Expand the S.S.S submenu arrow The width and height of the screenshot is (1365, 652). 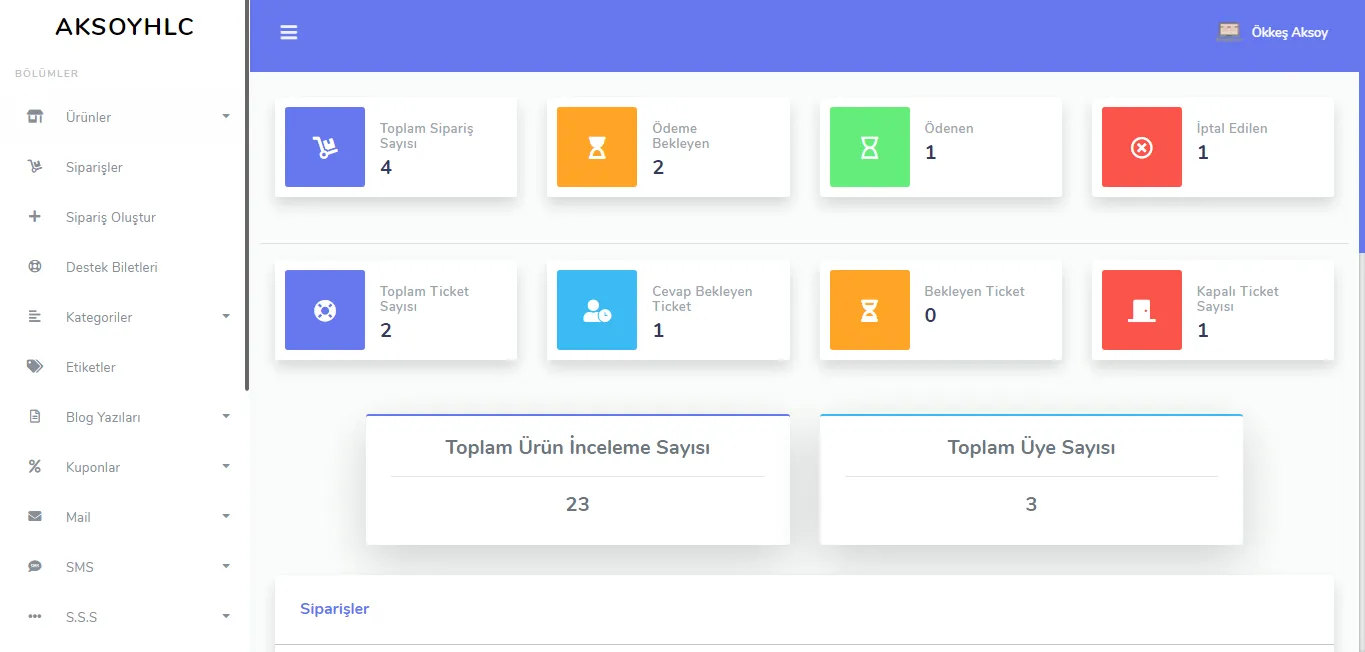tap(226, 617)
